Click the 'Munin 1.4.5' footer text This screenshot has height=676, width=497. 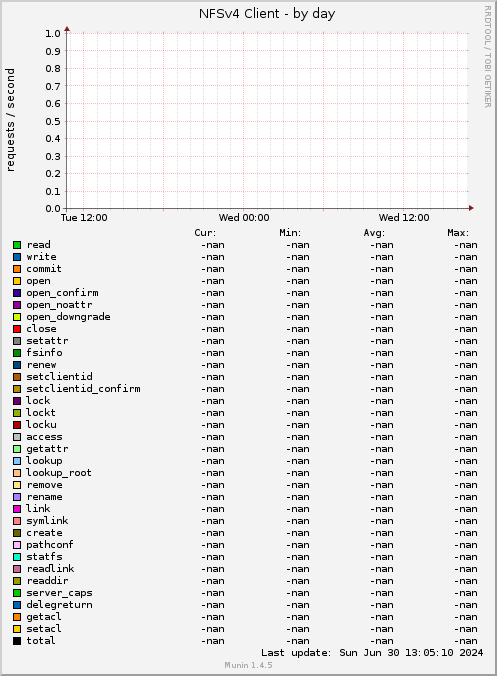click(248, 665)
